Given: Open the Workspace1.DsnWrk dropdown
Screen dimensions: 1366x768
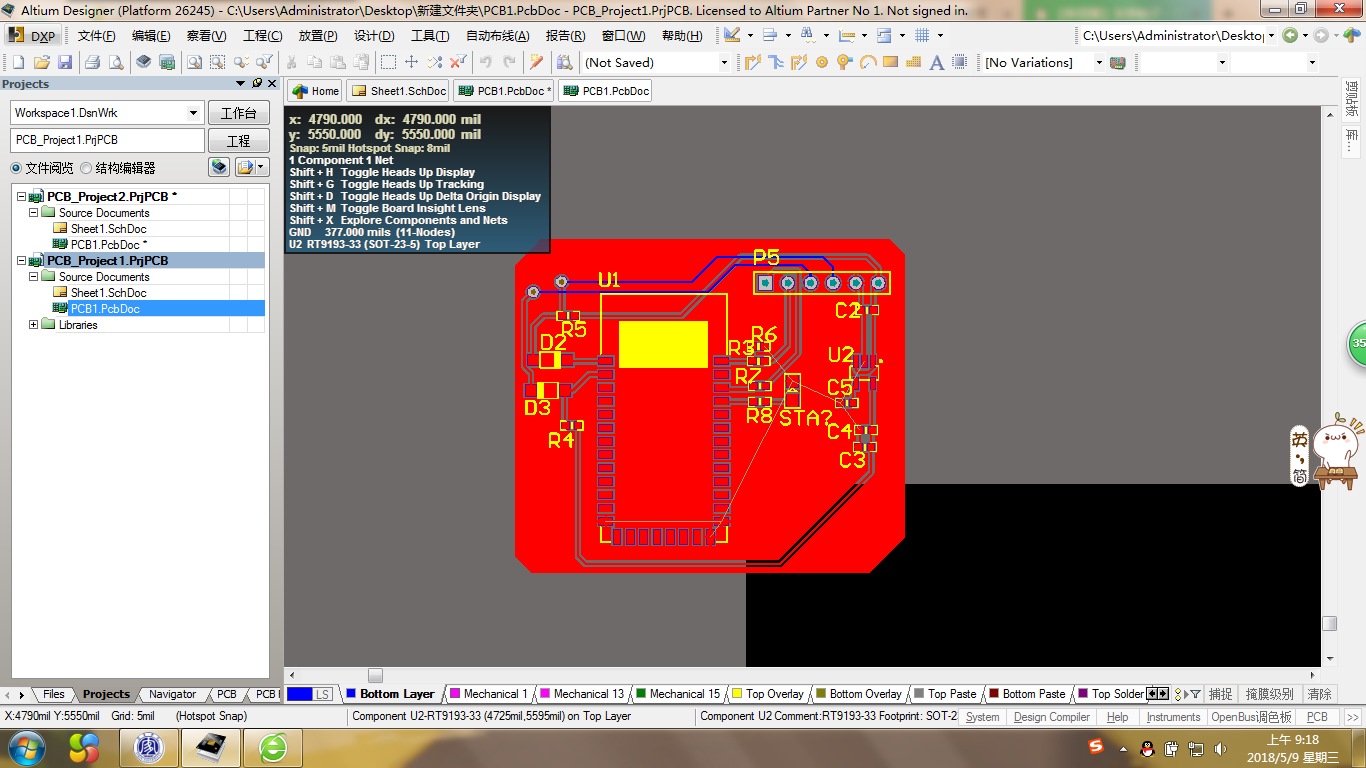Looking at the screenshot, I should point(194,113).
